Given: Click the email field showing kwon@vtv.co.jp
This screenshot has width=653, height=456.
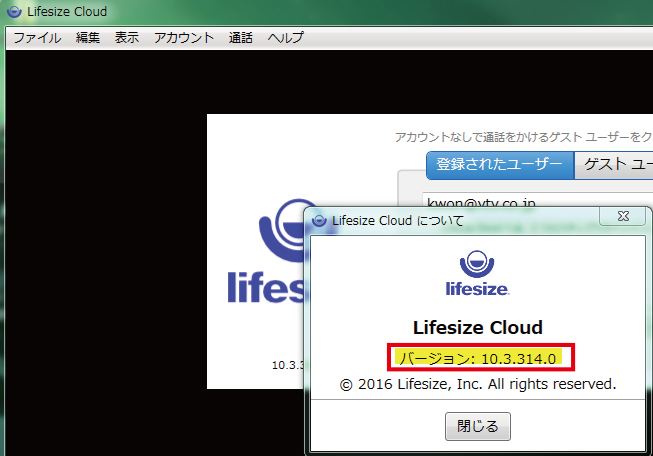Looking at the screenshot, I should click(x=538, y=199).
